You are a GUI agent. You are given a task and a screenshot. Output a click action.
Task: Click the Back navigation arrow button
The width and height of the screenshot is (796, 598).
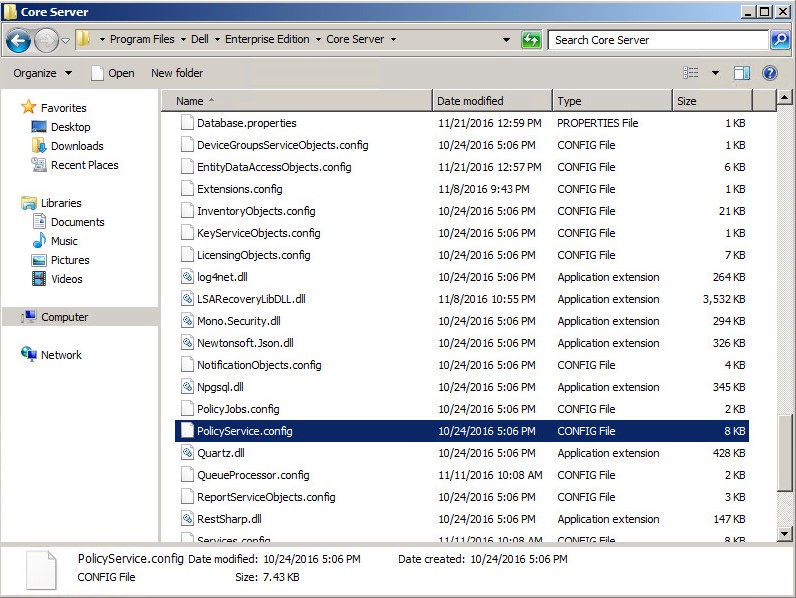pyautogui.click(x=18, y=40)
